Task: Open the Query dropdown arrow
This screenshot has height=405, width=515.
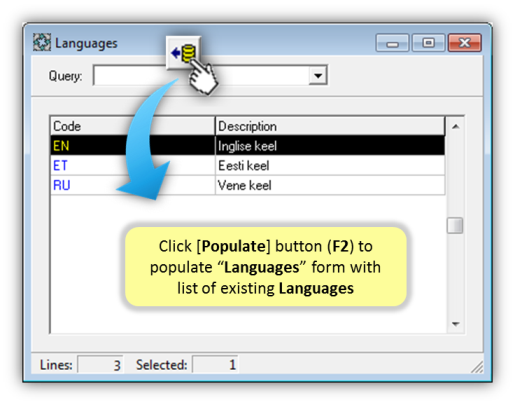Action: [x=318, y=75]
